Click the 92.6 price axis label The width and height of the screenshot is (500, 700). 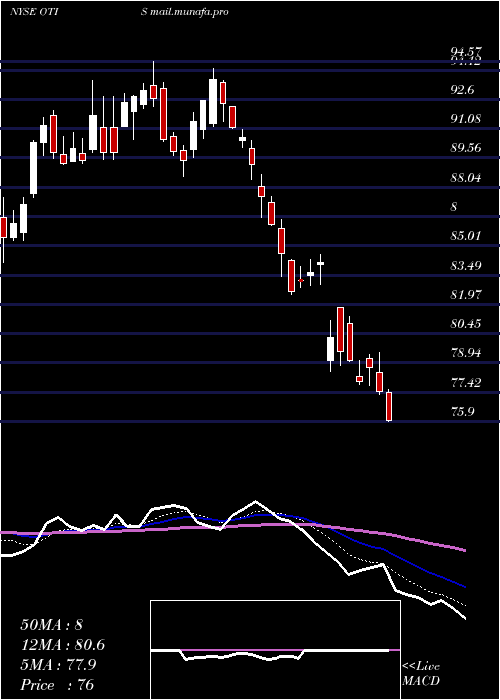464,90
